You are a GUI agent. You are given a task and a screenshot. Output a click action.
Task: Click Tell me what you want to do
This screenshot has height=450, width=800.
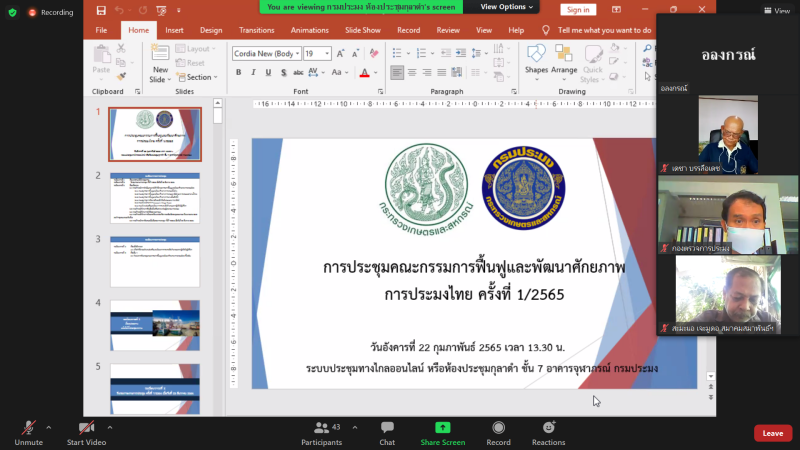604,30
